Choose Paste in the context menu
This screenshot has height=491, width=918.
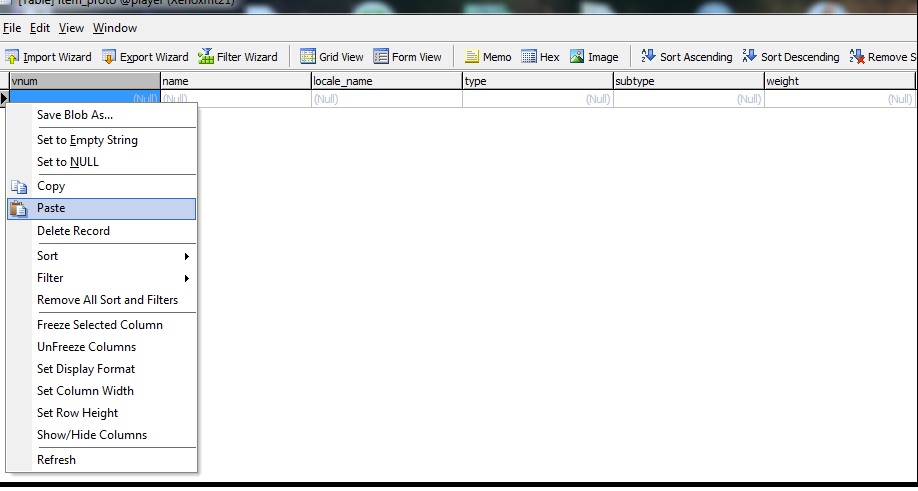pos(101,209)
